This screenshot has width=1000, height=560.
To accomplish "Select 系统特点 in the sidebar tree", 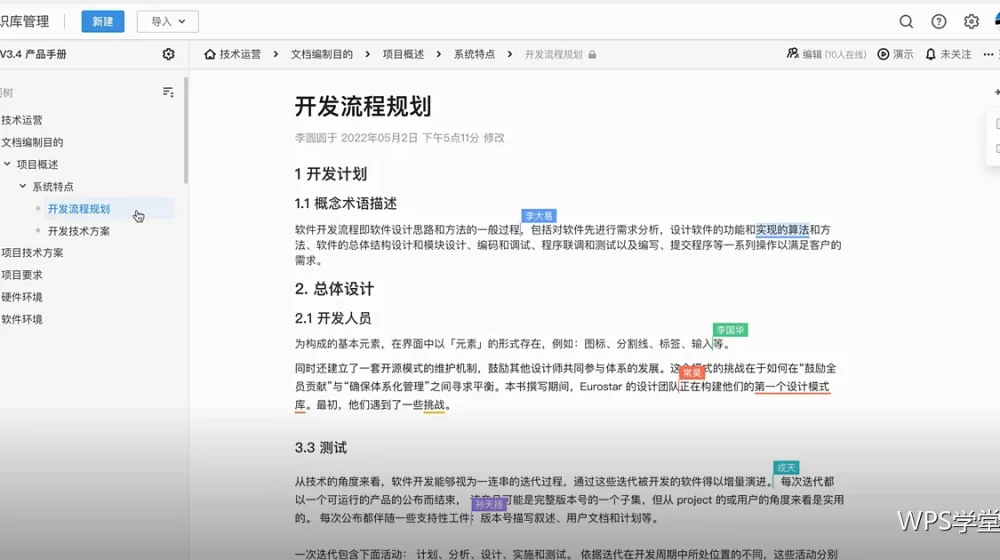I will click(53, 187).
